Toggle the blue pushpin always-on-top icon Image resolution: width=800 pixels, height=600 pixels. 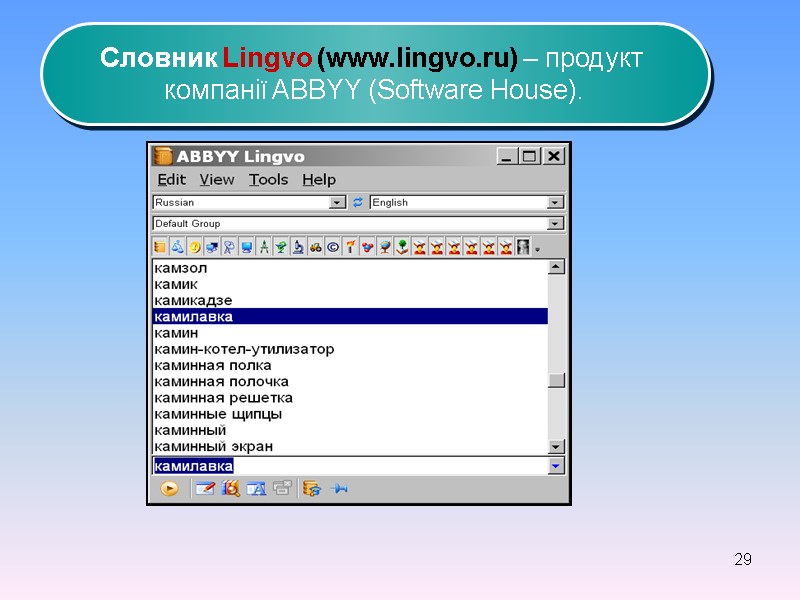click(x=339, y=489)
